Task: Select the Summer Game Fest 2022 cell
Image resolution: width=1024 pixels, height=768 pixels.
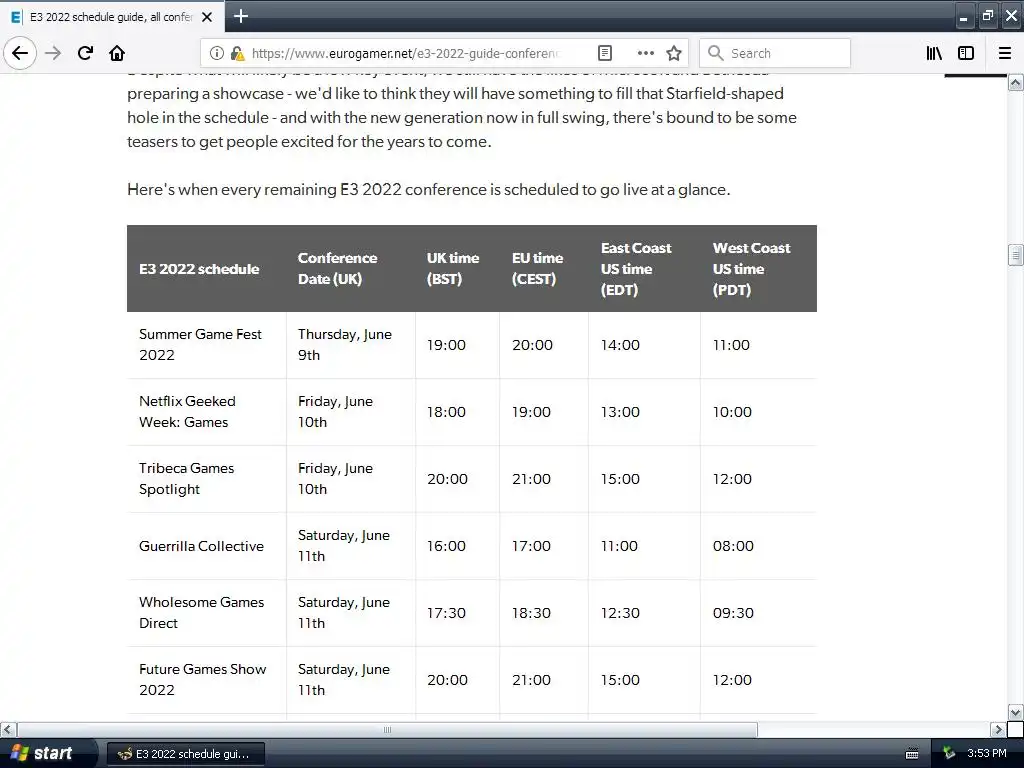Action: click(206, 345)
